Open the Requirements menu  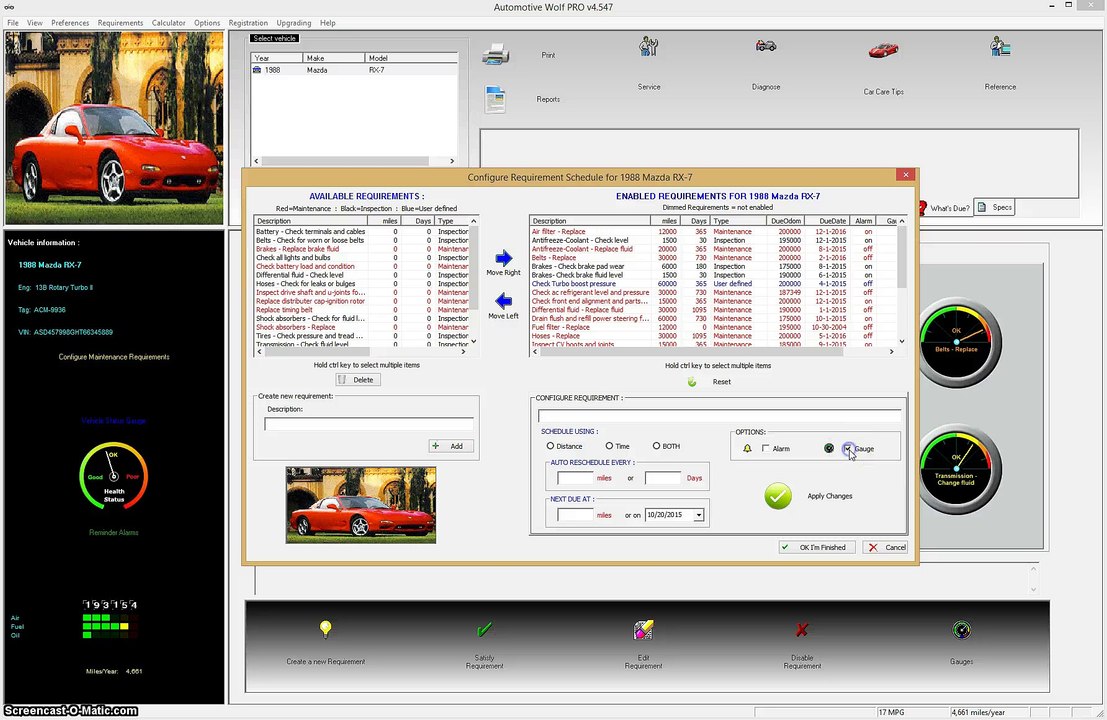pos(120,23)
